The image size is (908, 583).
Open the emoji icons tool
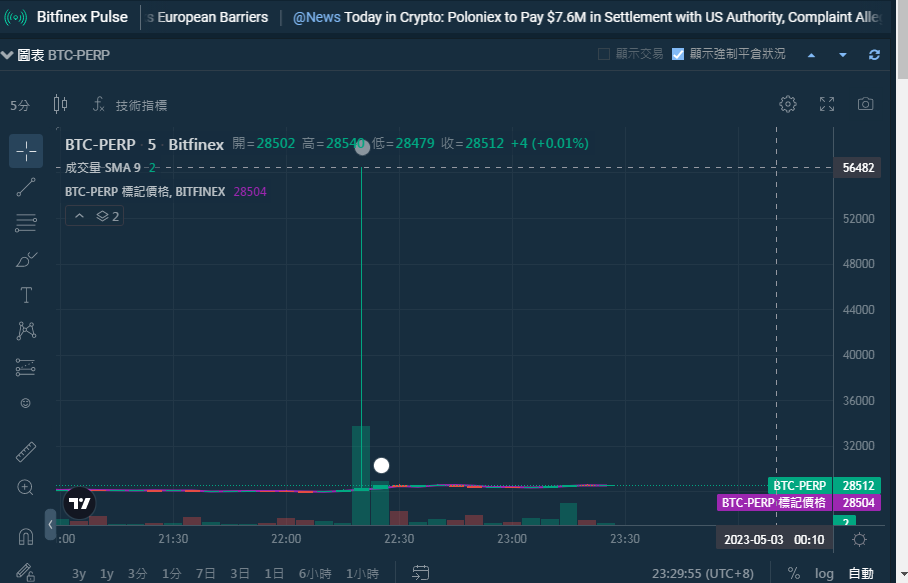[x=25, y=403]
